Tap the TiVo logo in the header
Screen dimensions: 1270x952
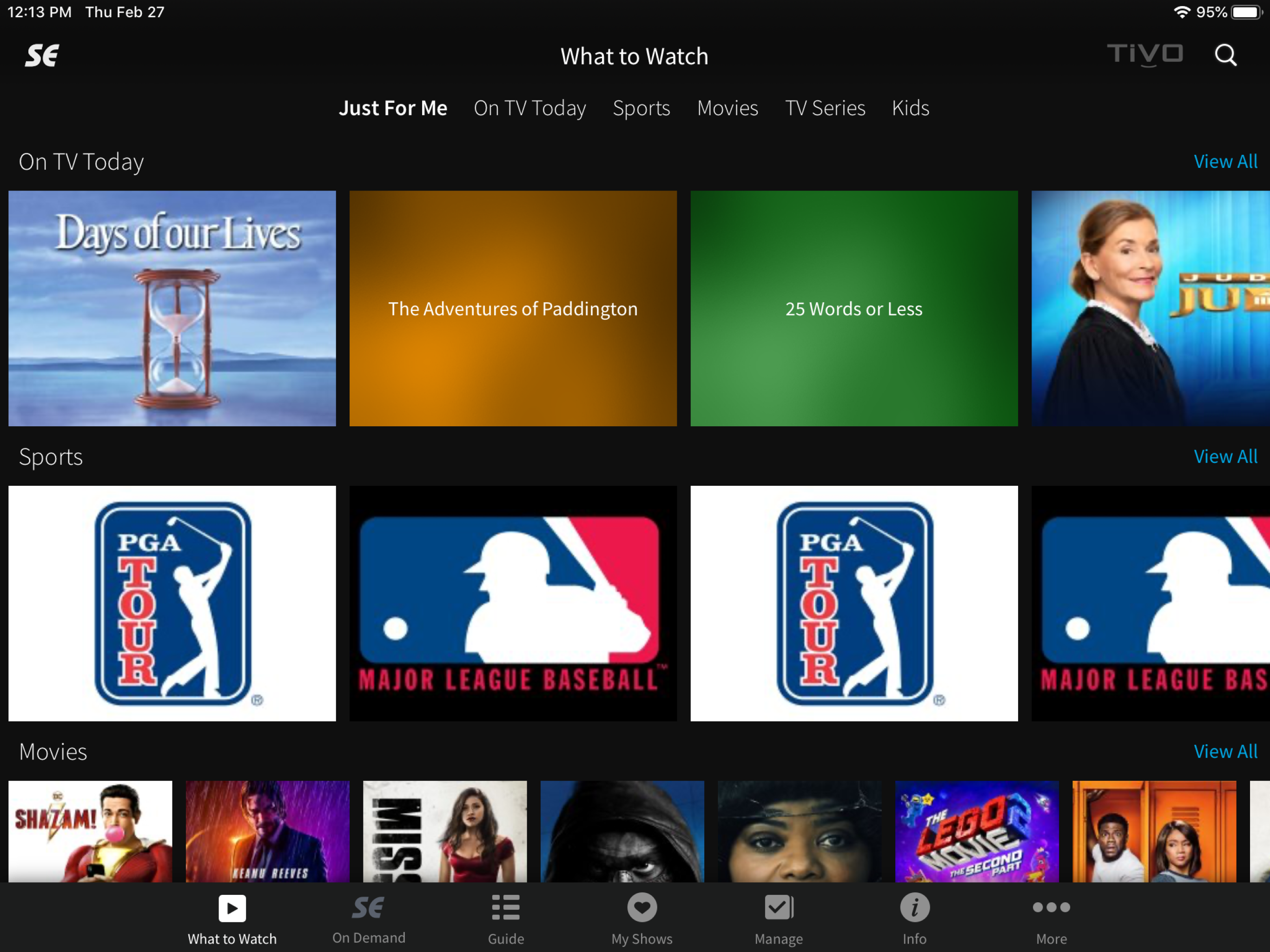pyautogui.click(x=1145, y=54)
